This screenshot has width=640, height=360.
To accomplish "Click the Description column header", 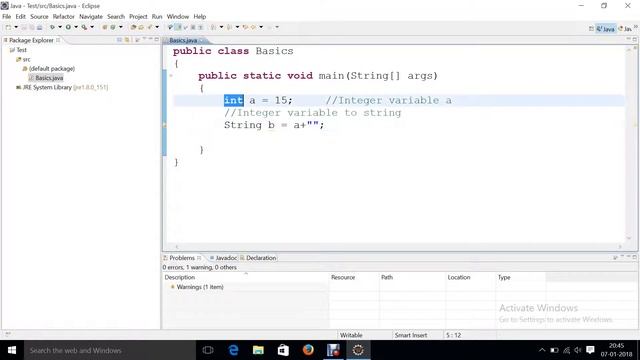I will (246, 278).
